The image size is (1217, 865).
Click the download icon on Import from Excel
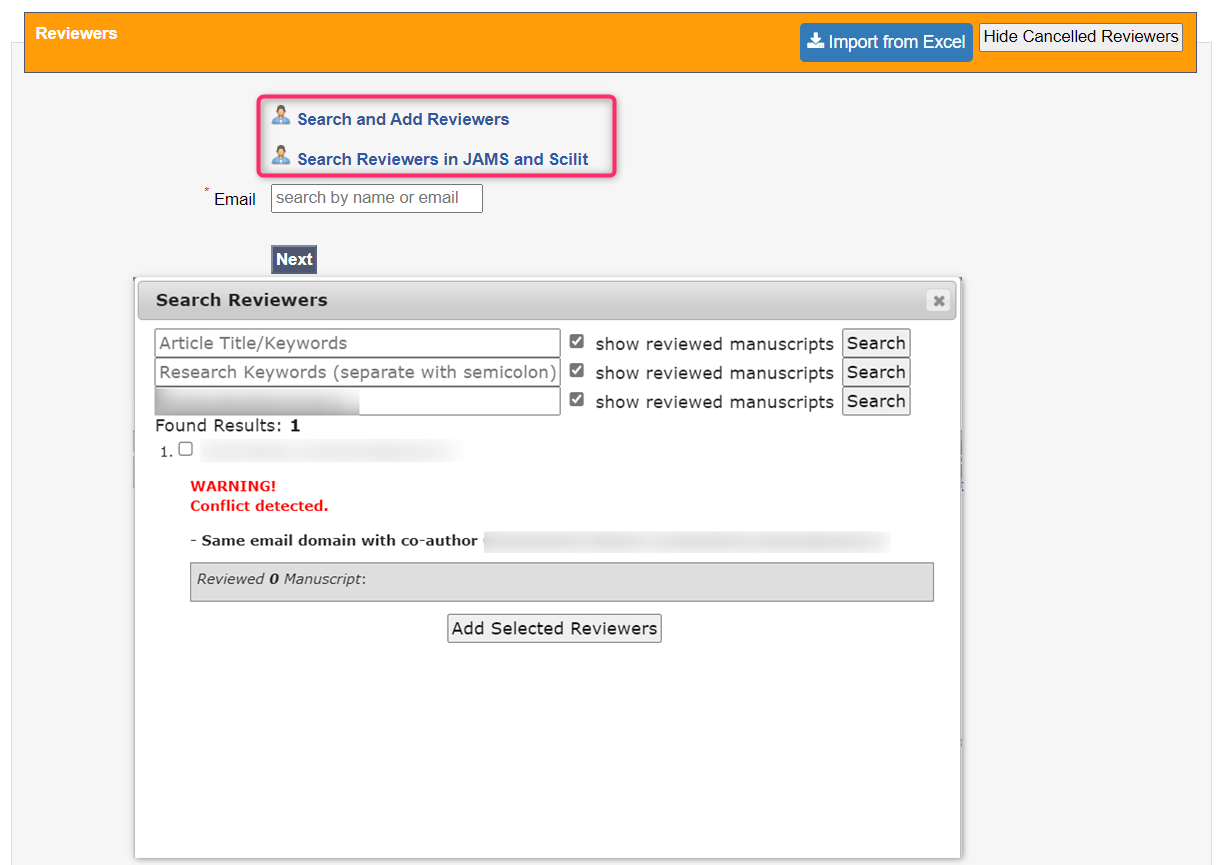pos(816,41)
